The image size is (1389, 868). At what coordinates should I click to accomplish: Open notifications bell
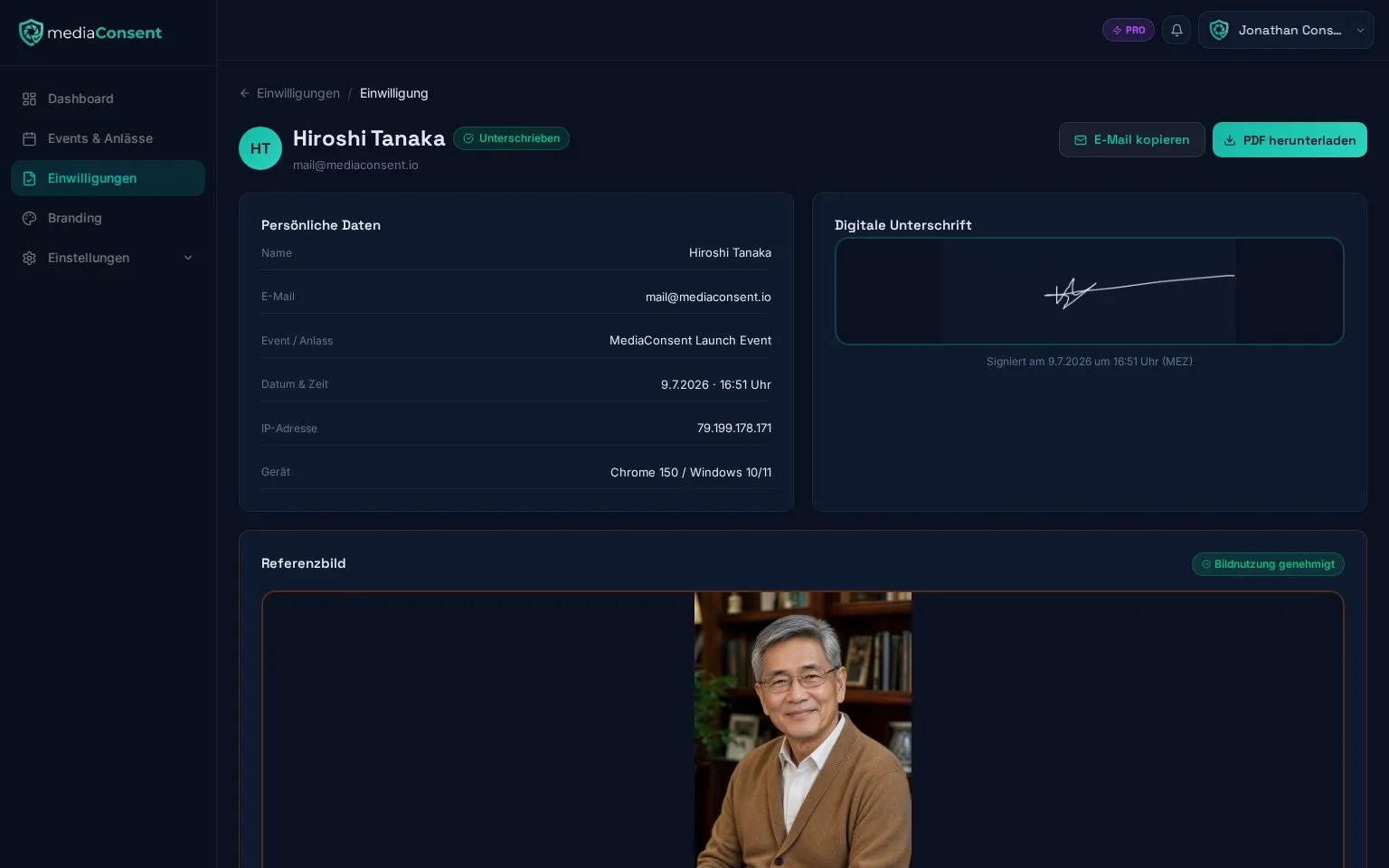[x=1176, y=30]
